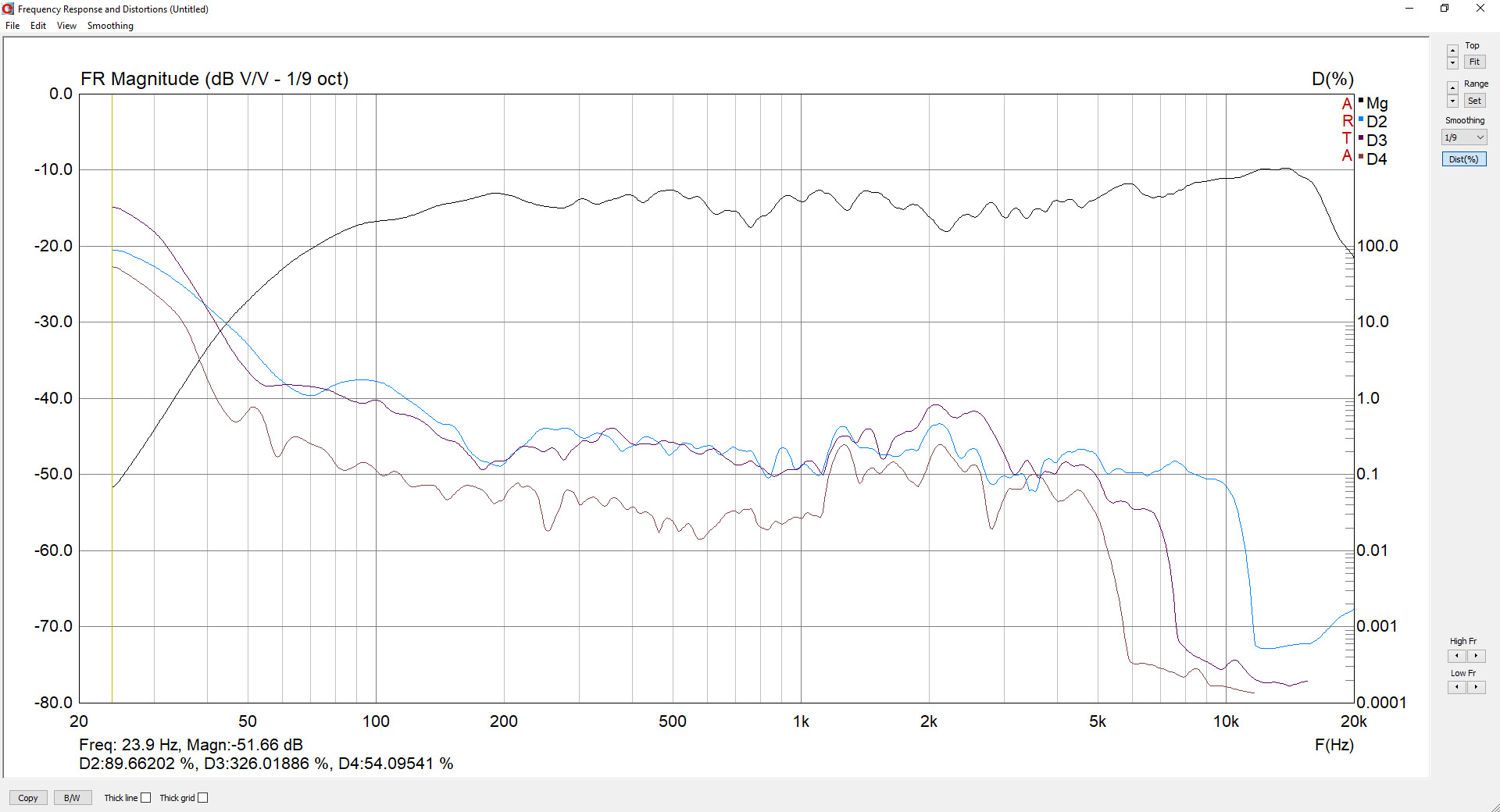Click the 1k frequency axis label
Viewport: 1500px width, 812px height.
[x=801, y=721]
